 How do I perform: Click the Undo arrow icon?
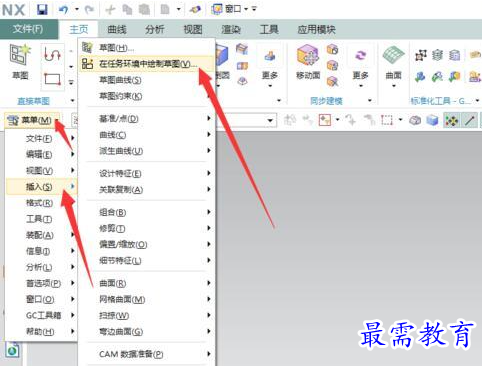pos(63,10)
